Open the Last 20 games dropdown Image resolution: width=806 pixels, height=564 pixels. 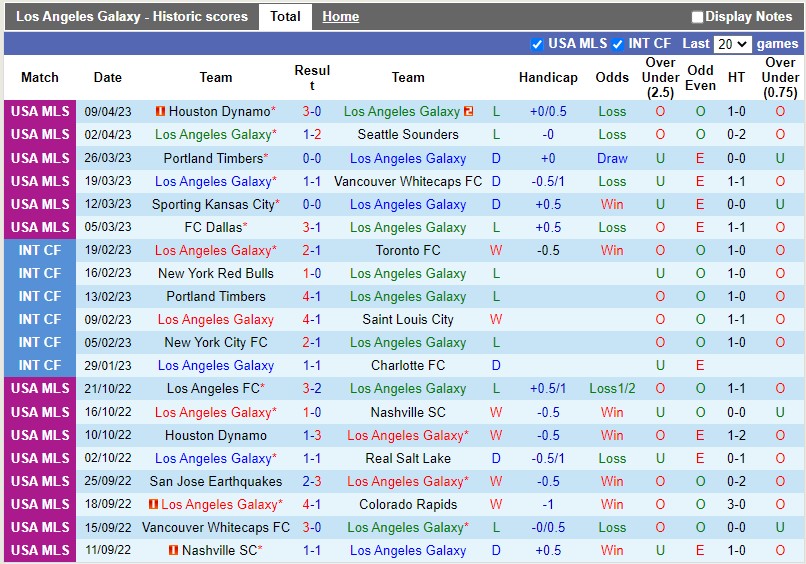pyautogui.click(x=732, y=44)
